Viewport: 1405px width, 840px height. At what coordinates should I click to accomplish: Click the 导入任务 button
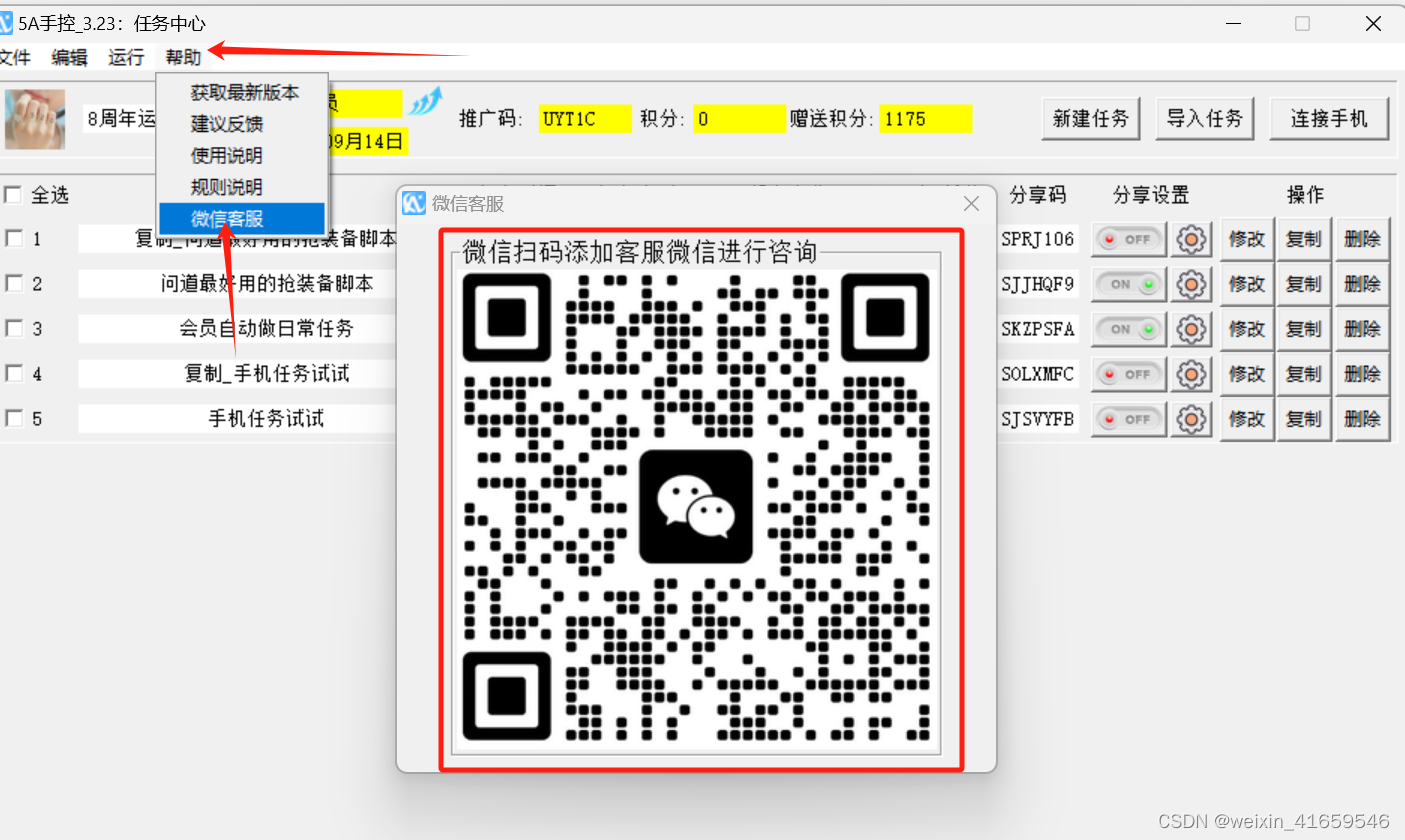pyautogui.click(x=1205, y=119)
